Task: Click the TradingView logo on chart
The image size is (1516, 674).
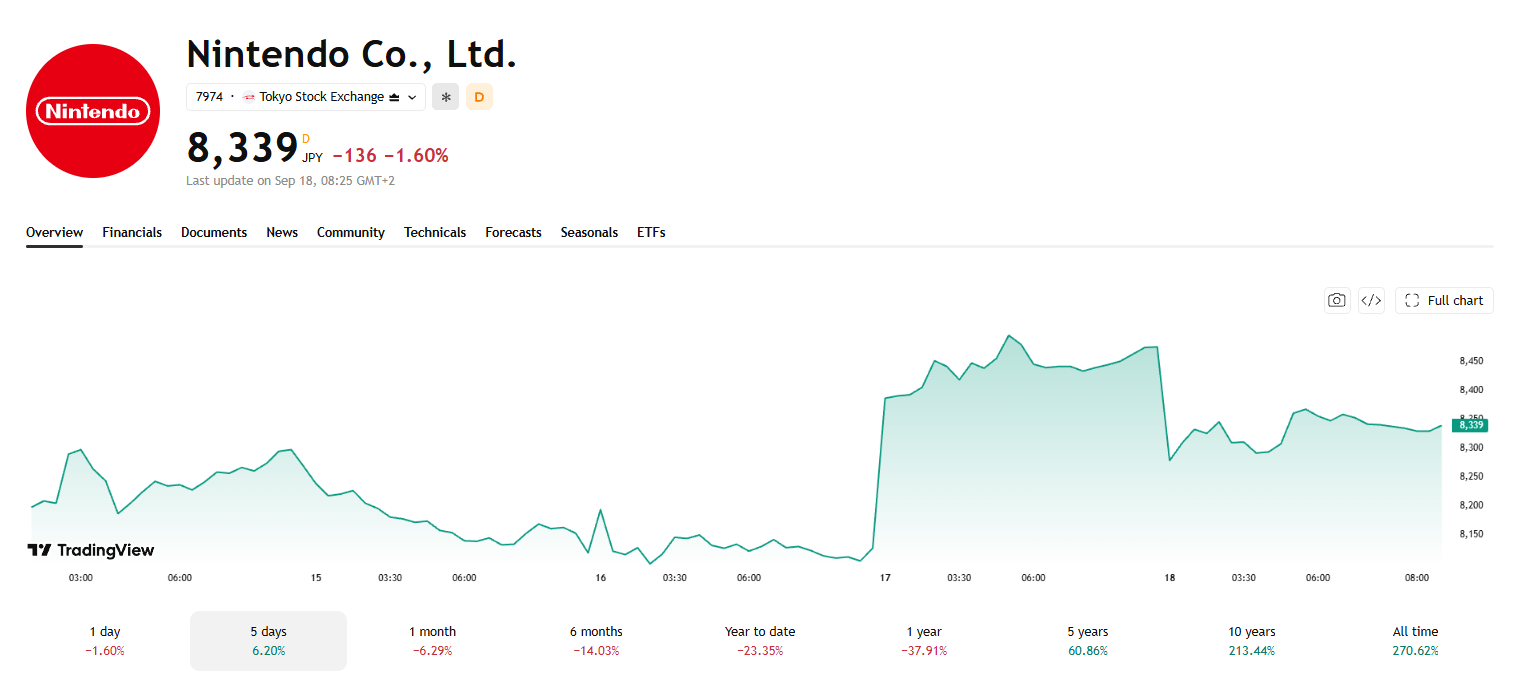Action: click(x=91, y=550)
